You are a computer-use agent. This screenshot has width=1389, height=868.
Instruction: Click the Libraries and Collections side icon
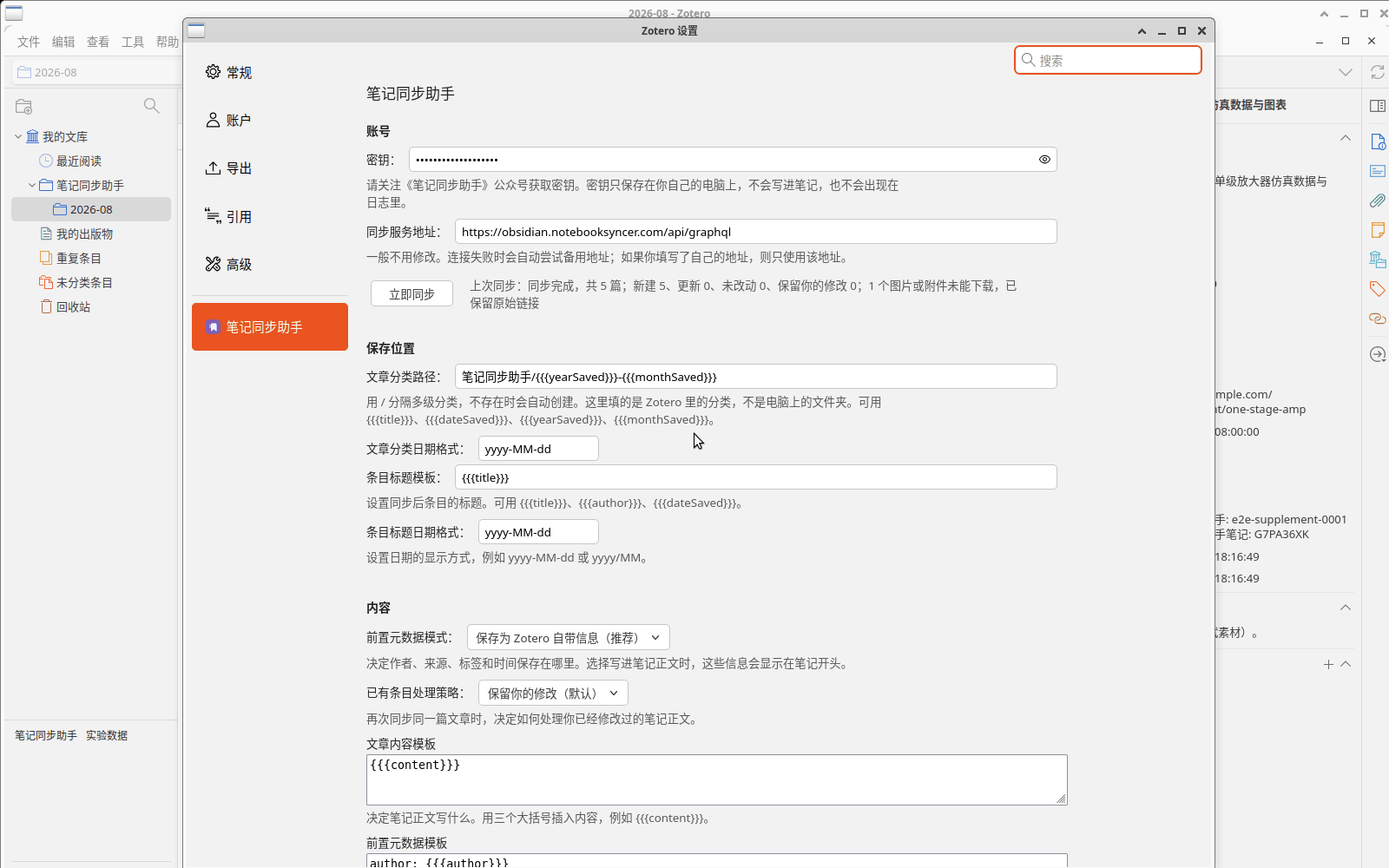tap(1378, 260)
